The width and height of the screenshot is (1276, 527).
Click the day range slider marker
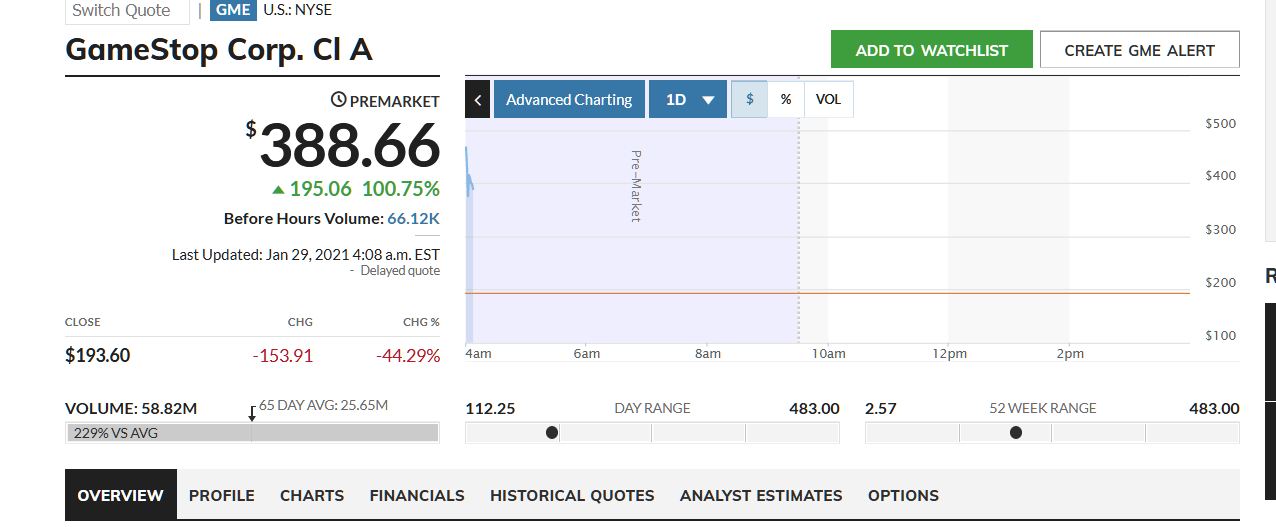552,432
